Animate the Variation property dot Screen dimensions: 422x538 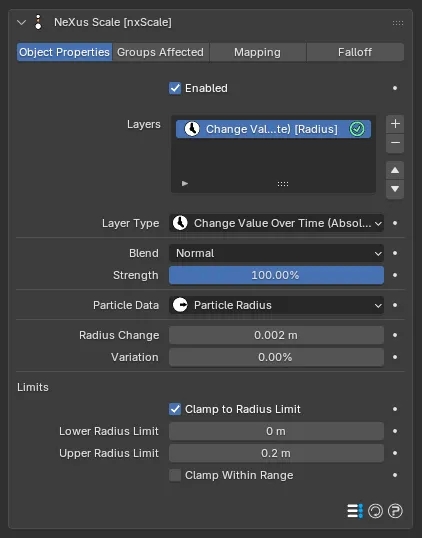coord(395,357)
